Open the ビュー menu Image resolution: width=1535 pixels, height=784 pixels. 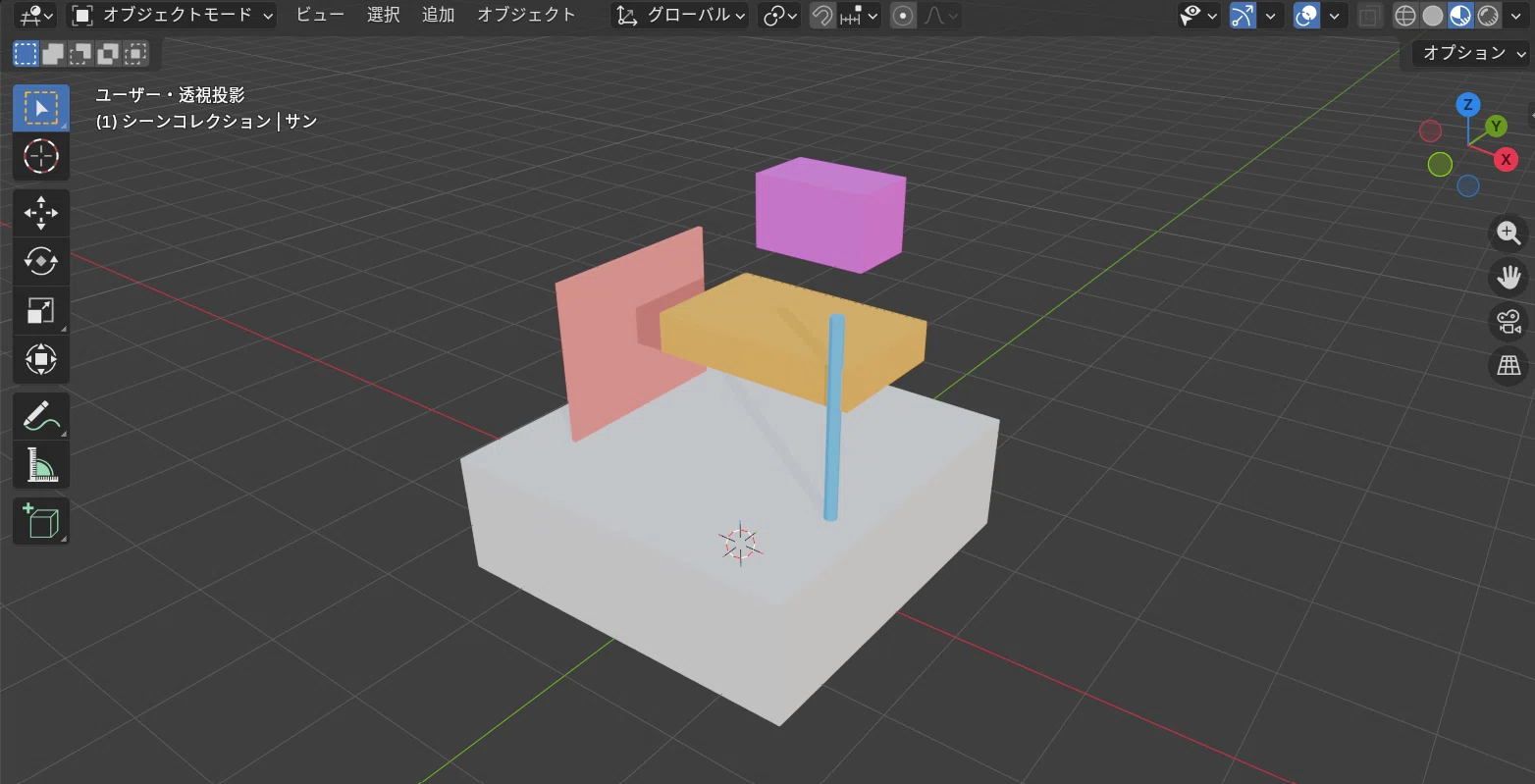[x=320, y=15]
